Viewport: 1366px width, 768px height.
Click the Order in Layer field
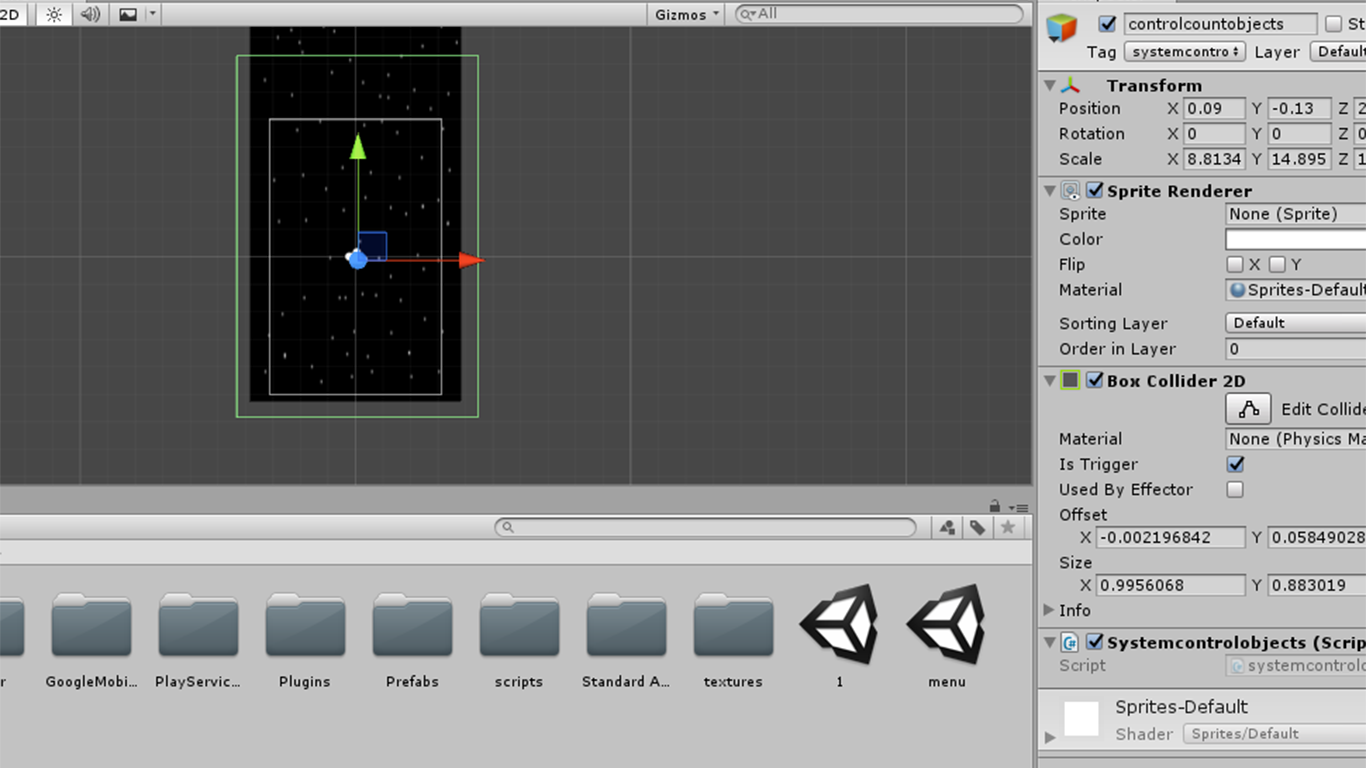click(x=1296, y=349)
